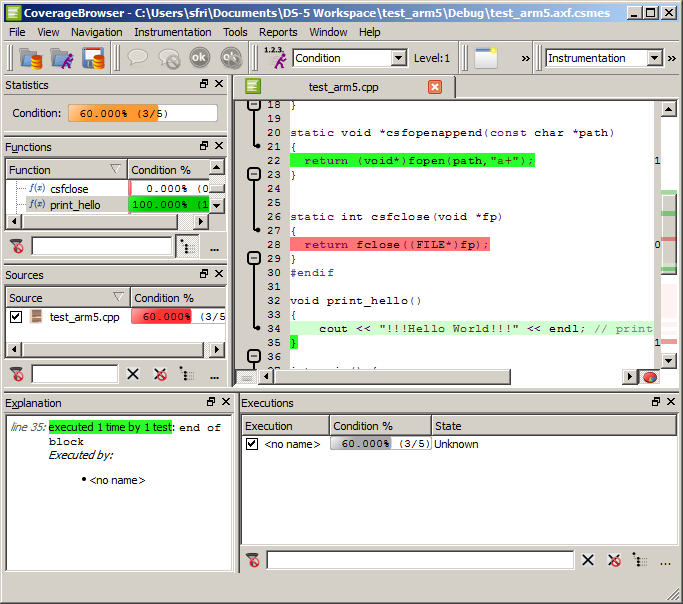683x604 pixels.
Task: Click the filter icon in Executions panel
Action: [x=254, y=560]
